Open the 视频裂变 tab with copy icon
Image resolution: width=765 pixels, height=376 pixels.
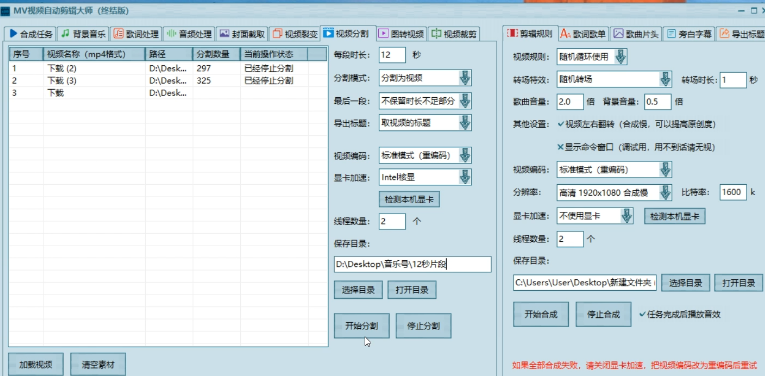[295, 34]
